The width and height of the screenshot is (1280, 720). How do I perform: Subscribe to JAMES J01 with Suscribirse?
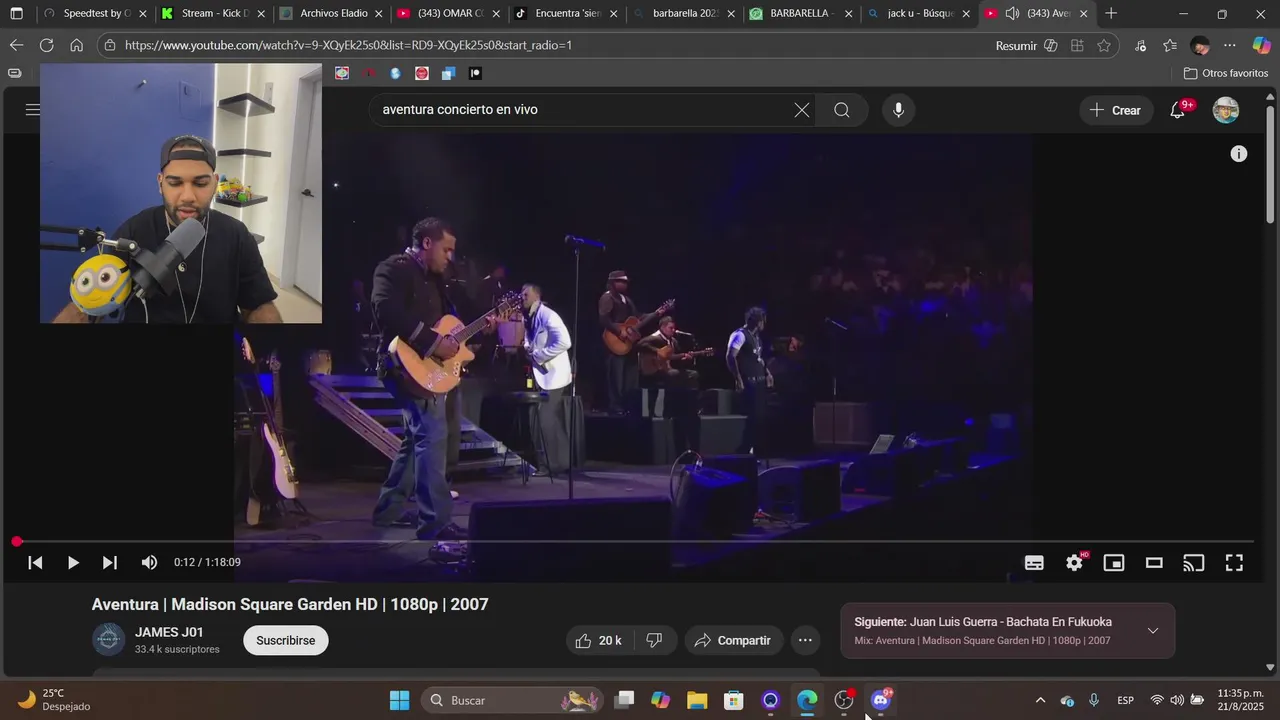tap(286, 640)
